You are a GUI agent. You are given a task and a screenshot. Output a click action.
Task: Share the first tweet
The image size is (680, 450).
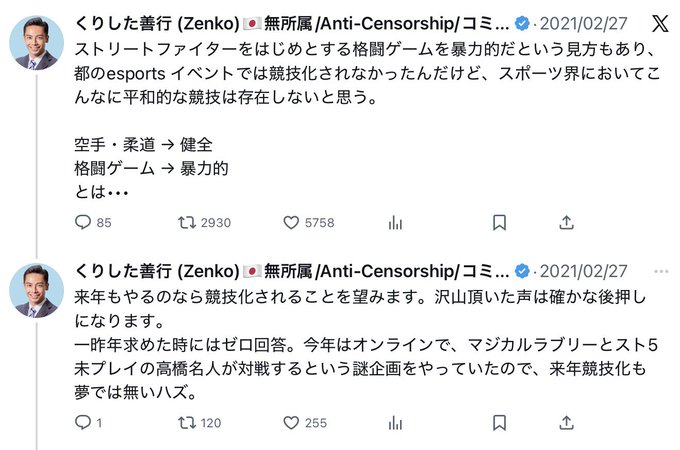(566, 223)
